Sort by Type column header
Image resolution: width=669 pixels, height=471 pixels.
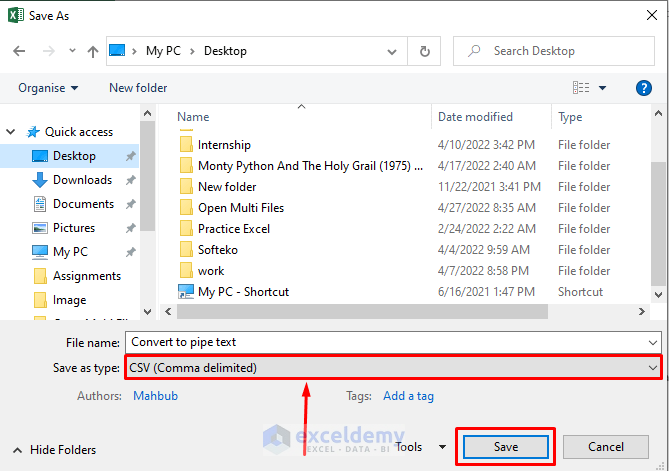click(570, 117)
